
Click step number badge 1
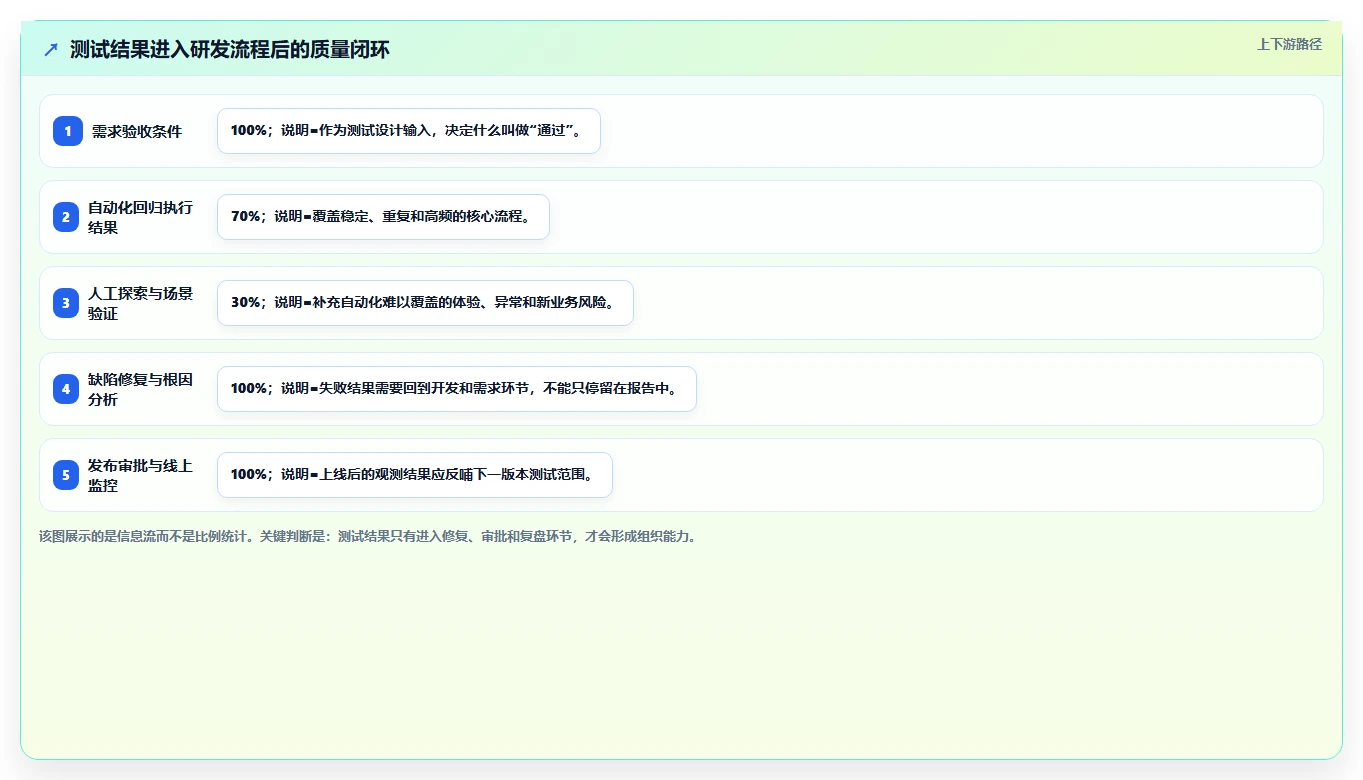[68, 131]
